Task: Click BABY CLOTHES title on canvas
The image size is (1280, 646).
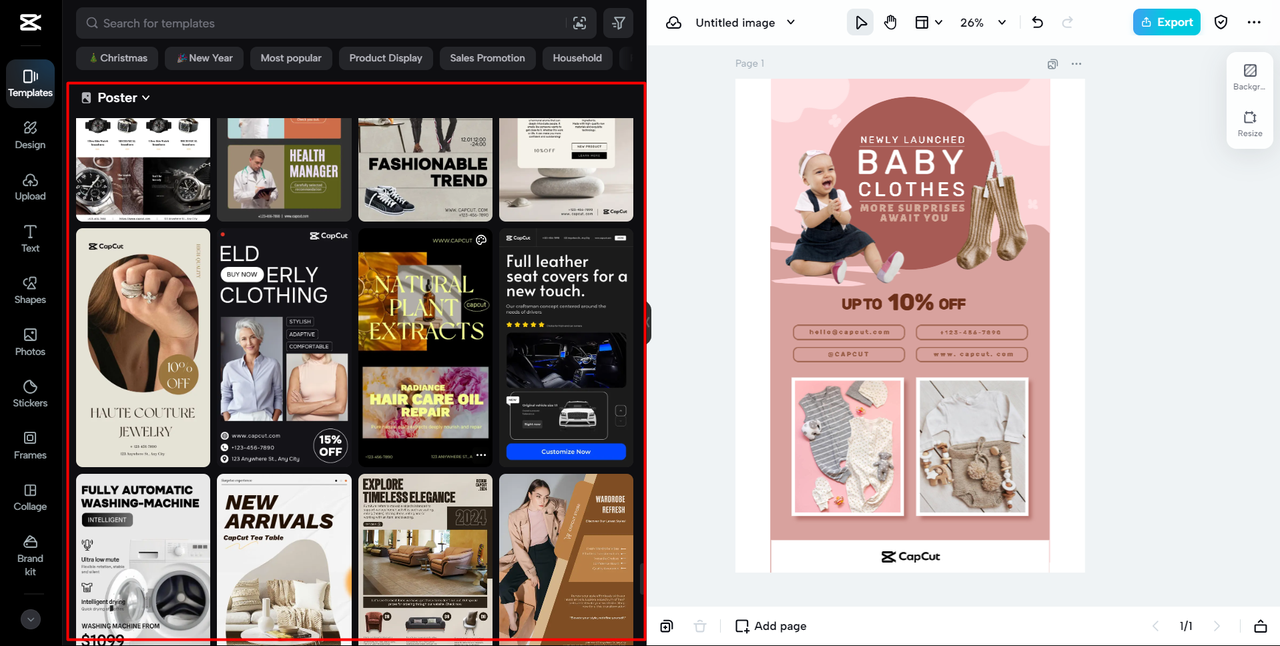Action: pos(911,174)
